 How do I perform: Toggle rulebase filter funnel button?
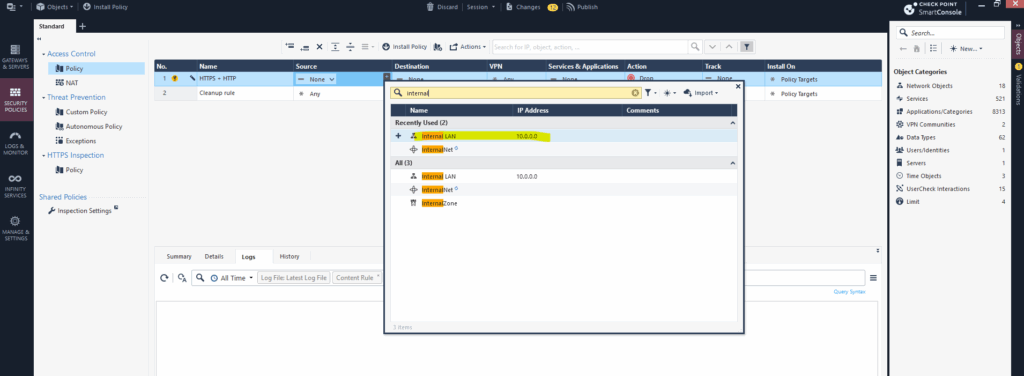click(748, 47)
